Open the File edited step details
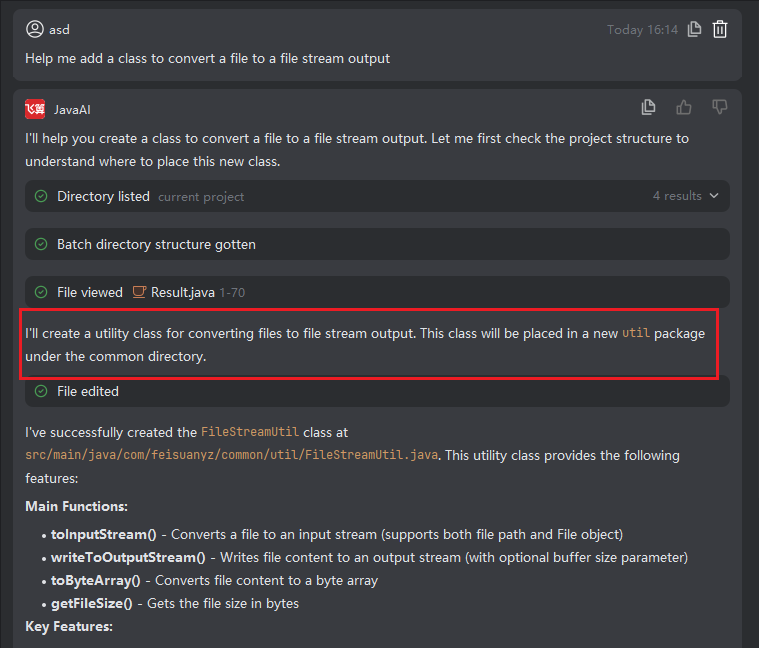 [x=88, y=391]
